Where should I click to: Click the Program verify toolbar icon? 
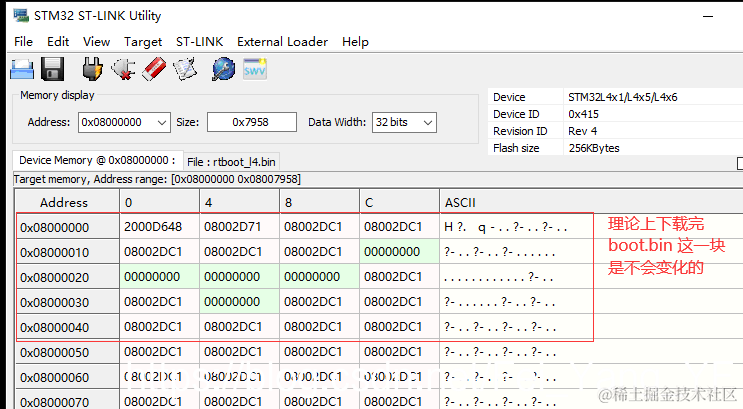185,69
